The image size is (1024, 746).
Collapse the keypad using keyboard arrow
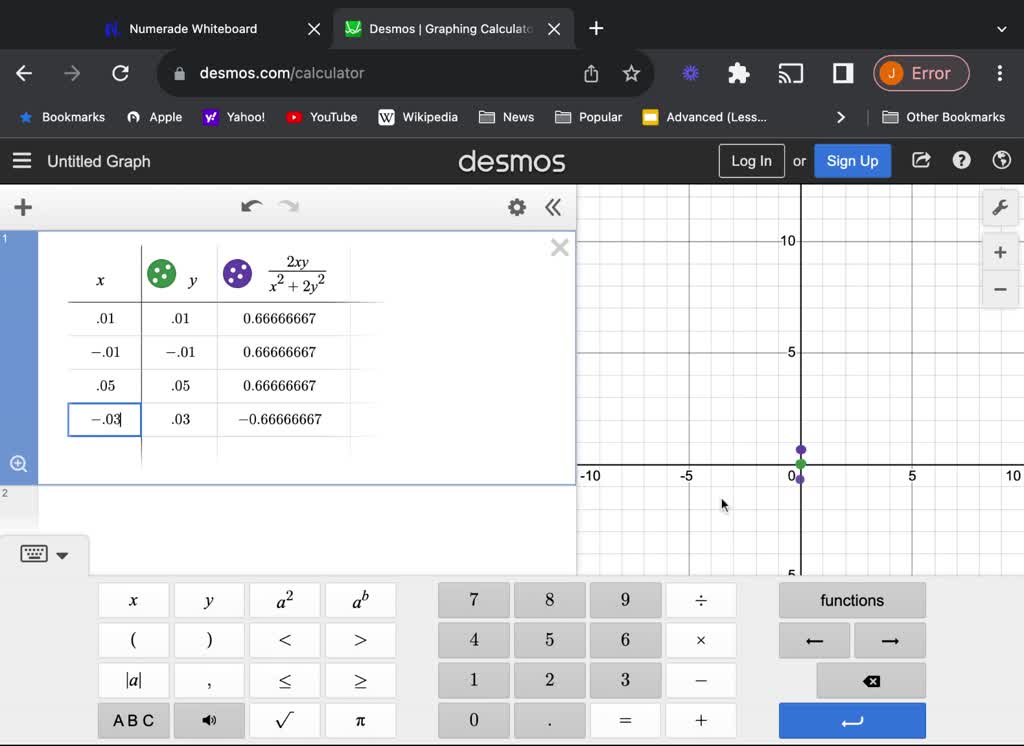45,555
